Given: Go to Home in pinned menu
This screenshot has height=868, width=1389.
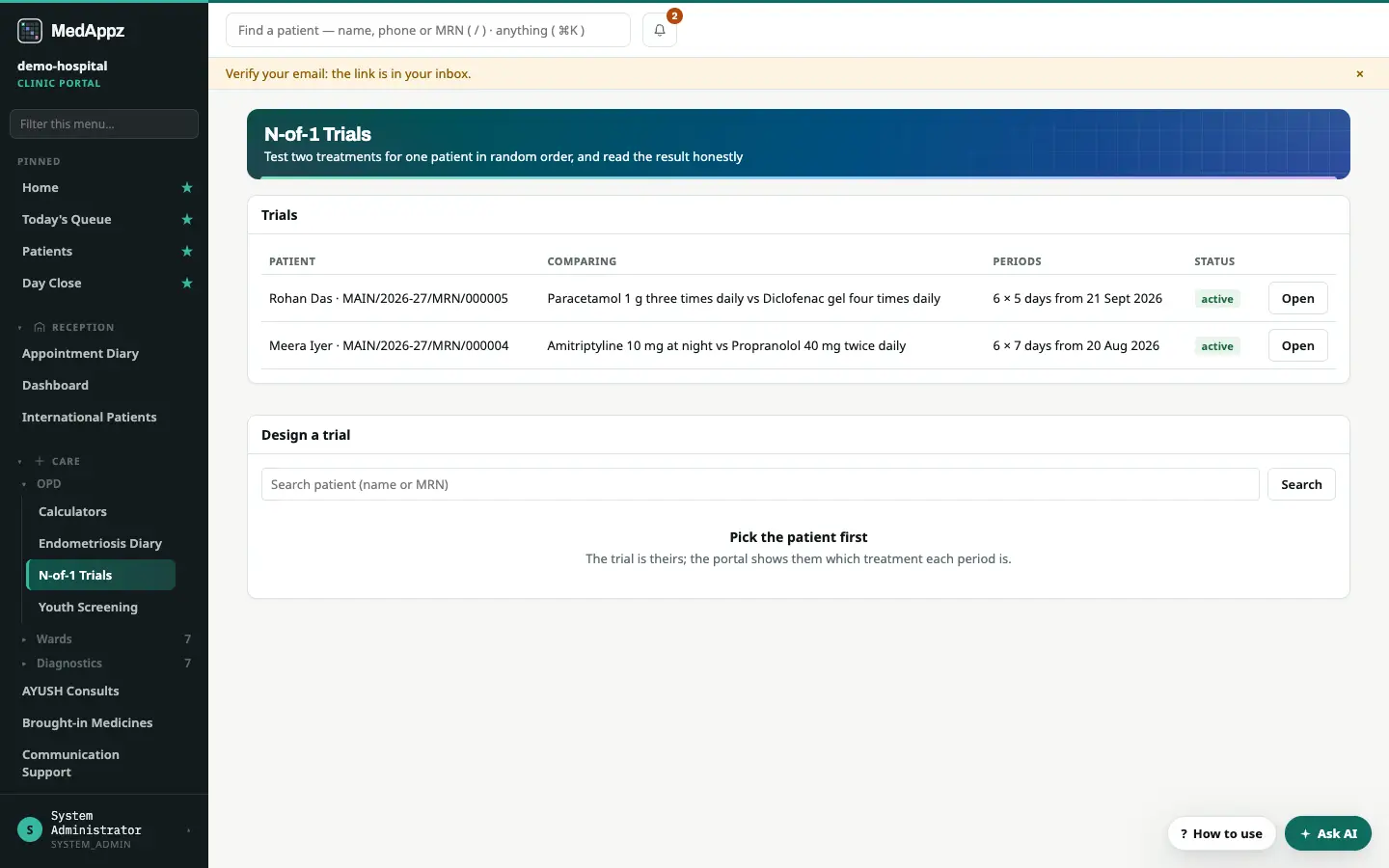Looking at the screenshot, I should pos(41,188).
